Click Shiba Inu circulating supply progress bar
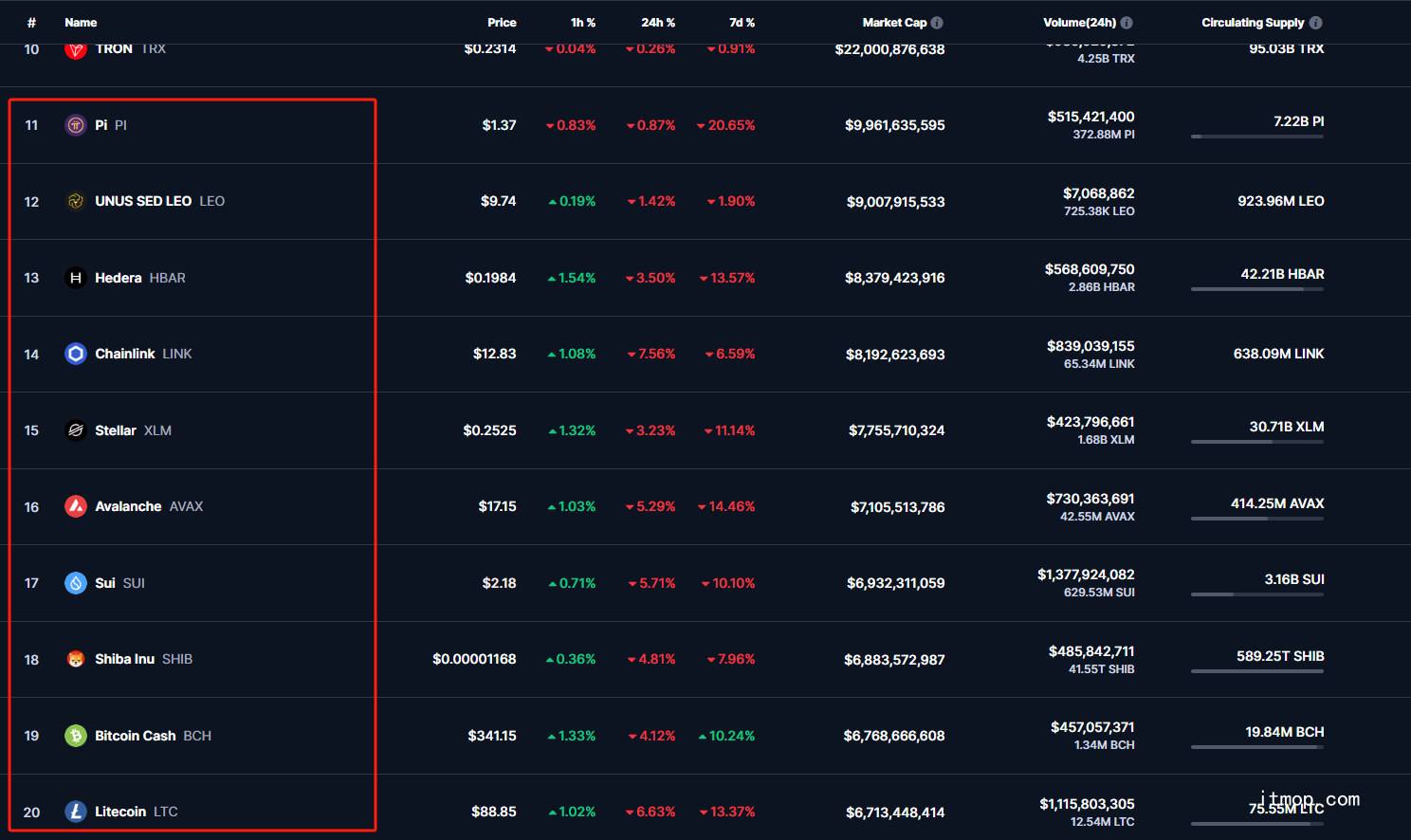 coord(1257,671)
